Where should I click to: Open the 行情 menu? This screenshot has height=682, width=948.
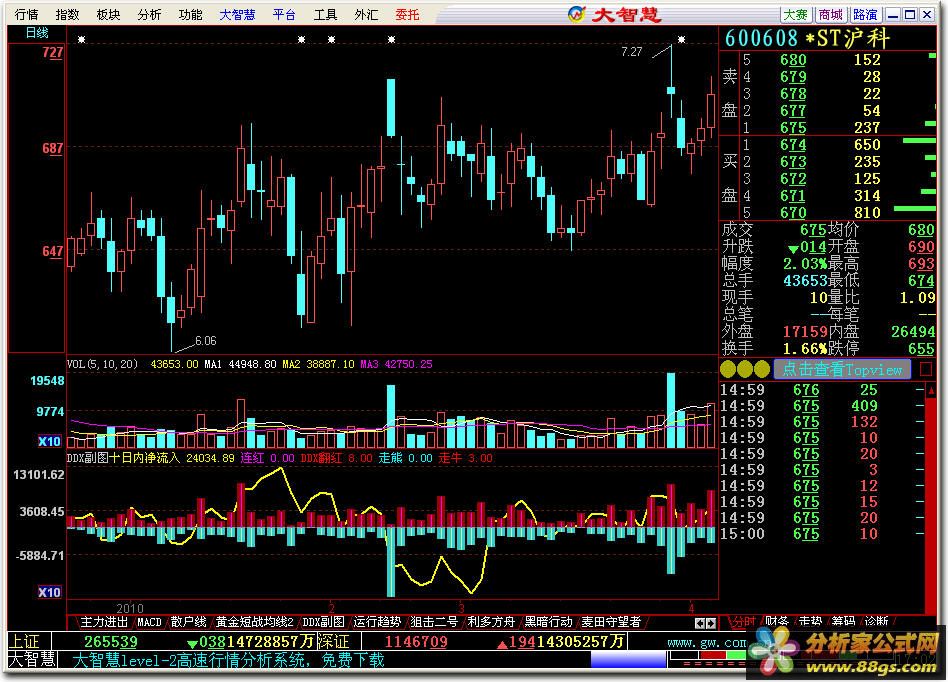pos(25,14)
